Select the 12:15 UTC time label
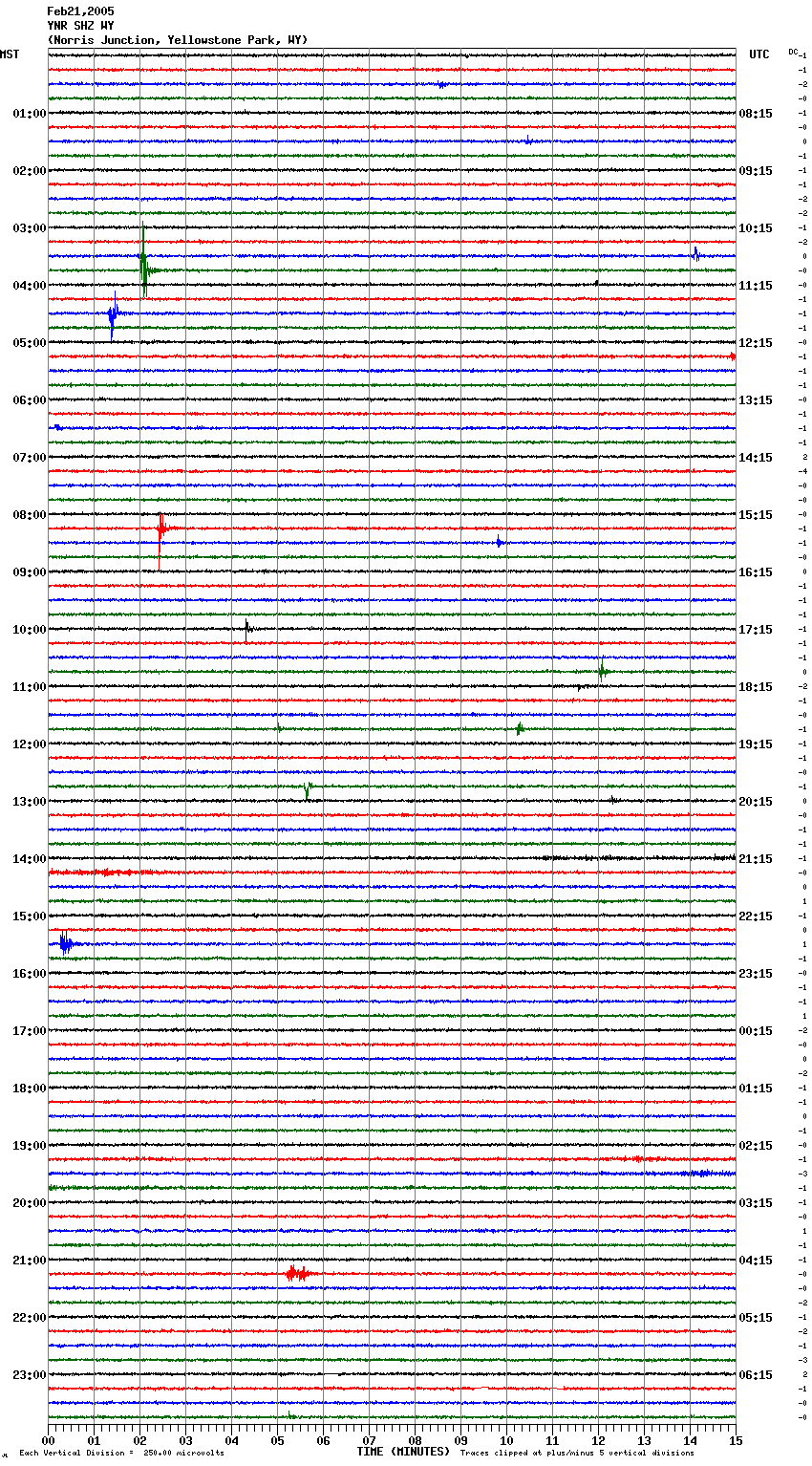Screen dimensions: 812x1466 coord(756,343)
